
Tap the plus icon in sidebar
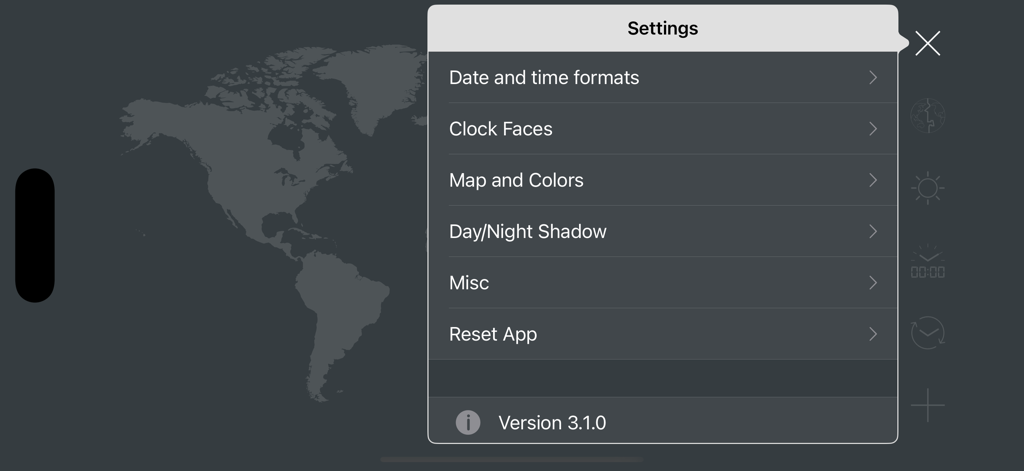click(928, 405)
